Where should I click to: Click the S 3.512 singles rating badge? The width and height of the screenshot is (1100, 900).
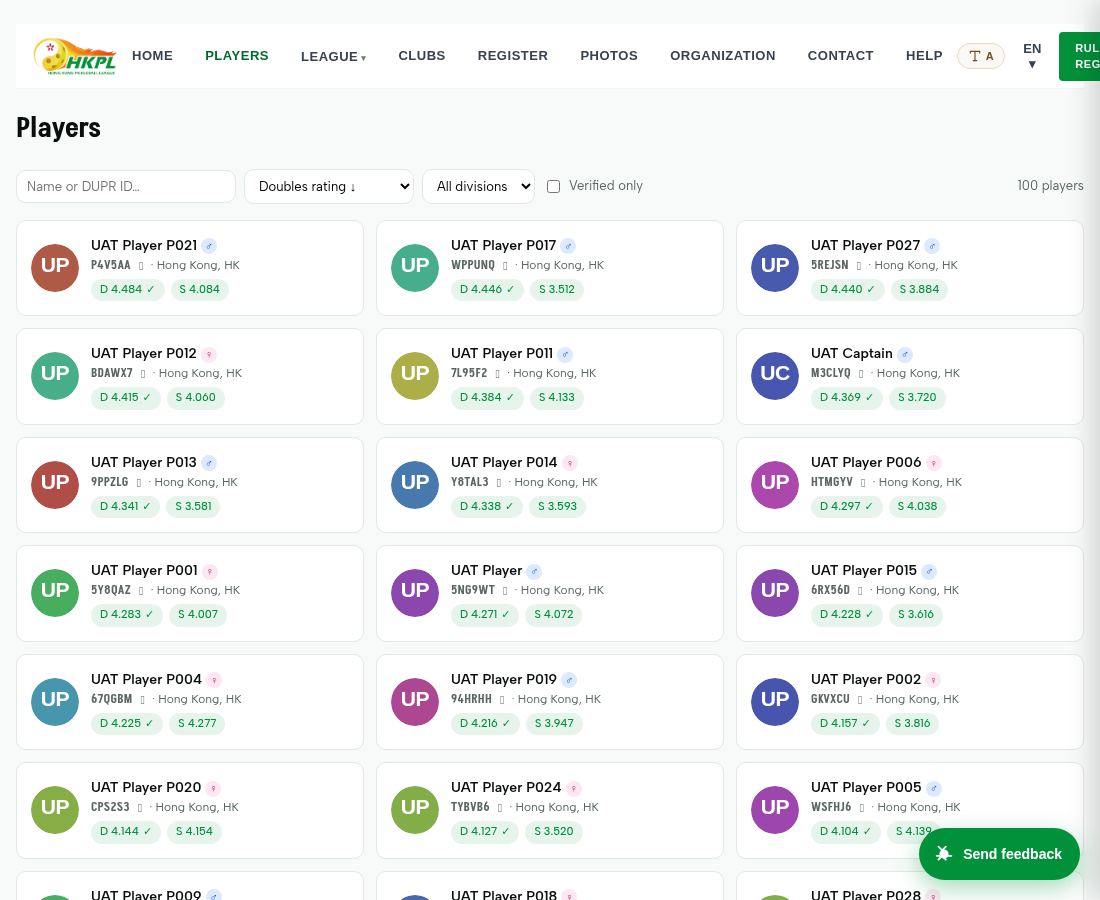coord(557,289)
